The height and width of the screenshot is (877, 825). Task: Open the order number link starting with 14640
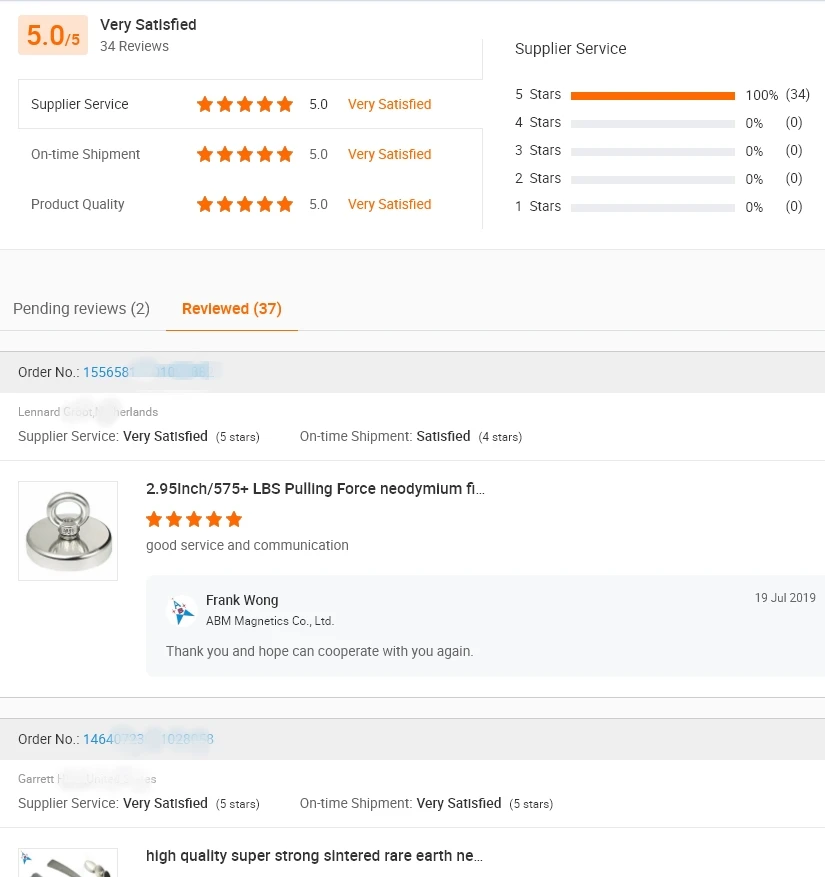click(x=148, y=740)
